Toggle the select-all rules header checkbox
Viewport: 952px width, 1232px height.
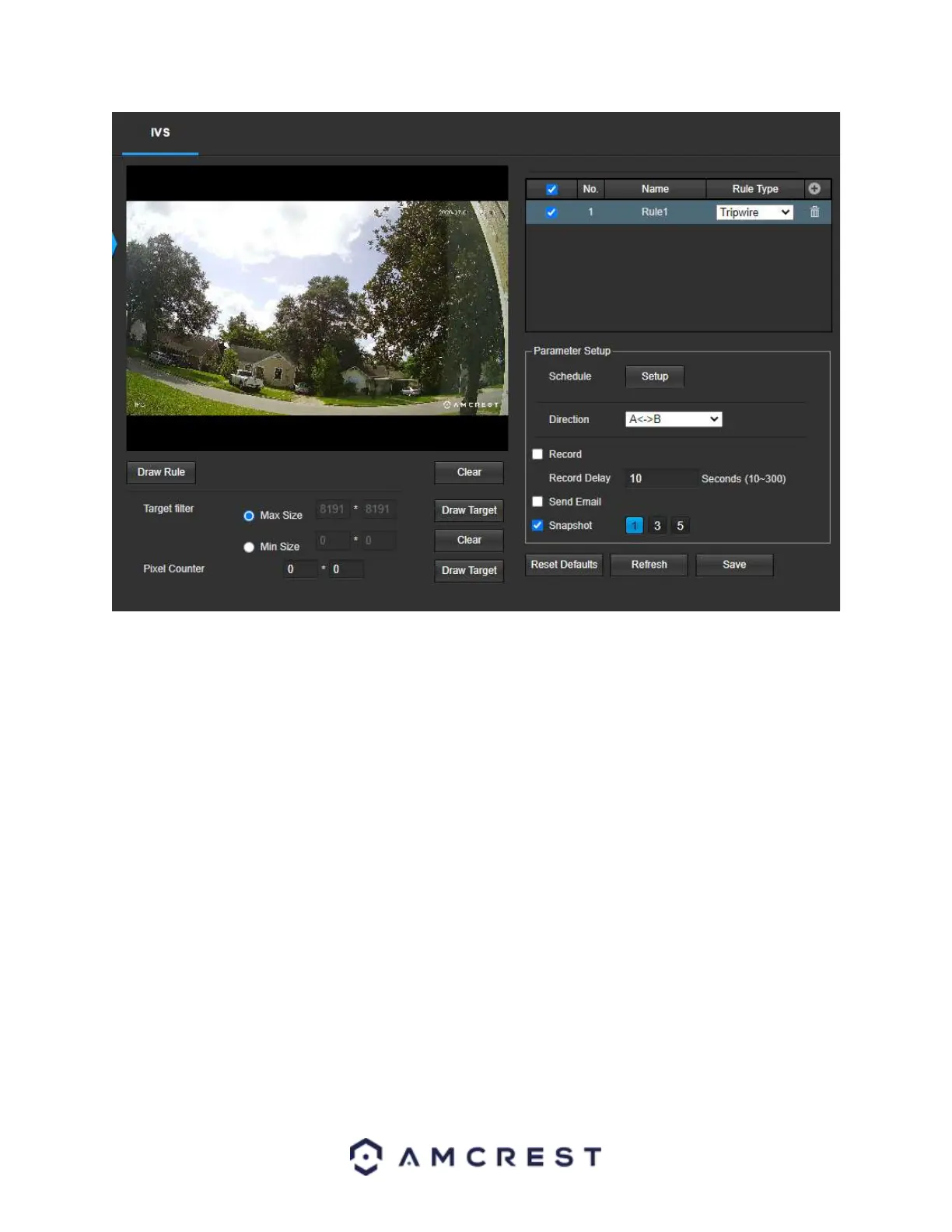pyautogui.click(x=551, y=189)
